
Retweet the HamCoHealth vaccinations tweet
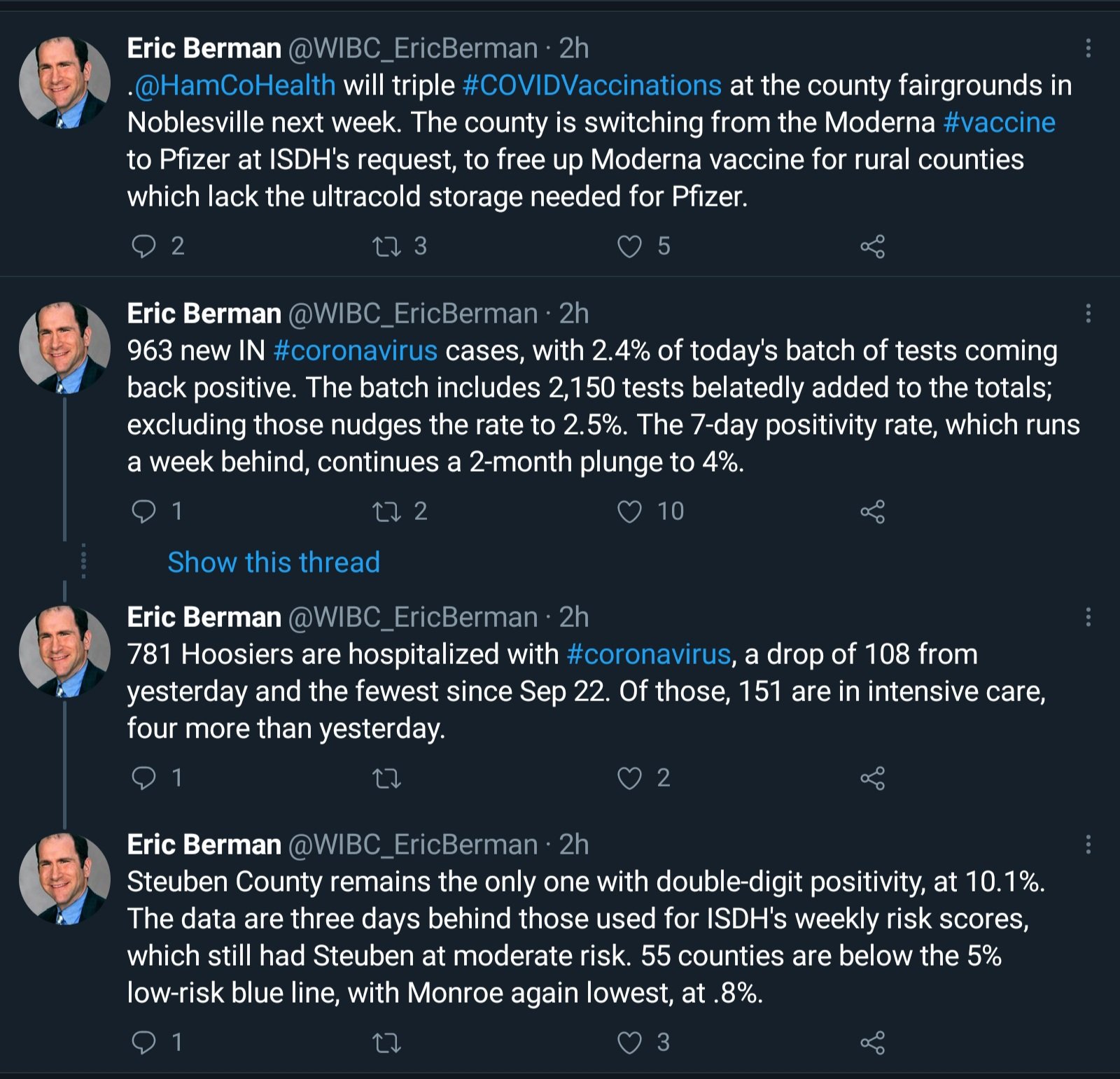pos(386,246)
